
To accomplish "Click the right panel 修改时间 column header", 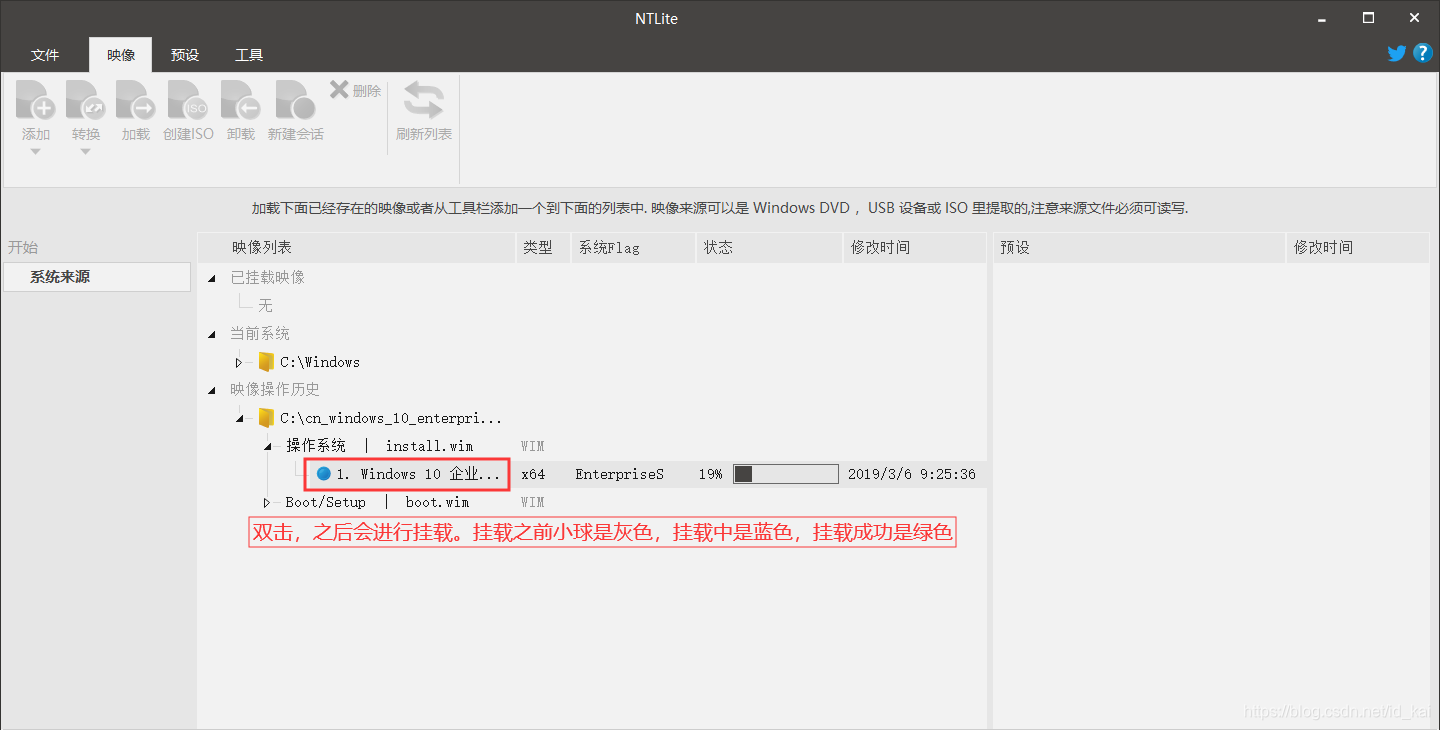I will pyautogui.click(x=1357, y=247).
